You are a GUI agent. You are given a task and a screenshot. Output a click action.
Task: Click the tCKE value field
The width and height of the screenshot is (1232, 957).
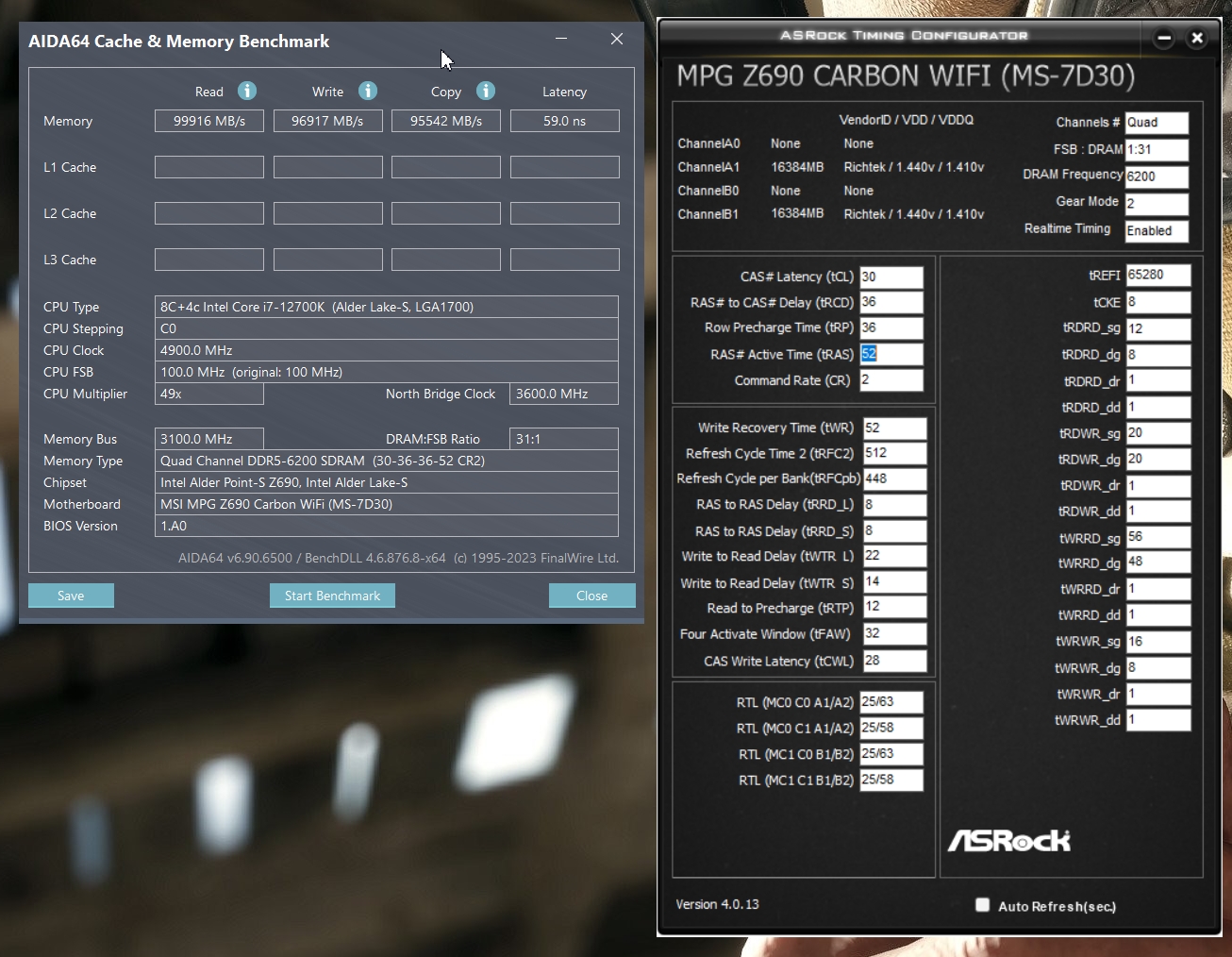coord(1157,302)
